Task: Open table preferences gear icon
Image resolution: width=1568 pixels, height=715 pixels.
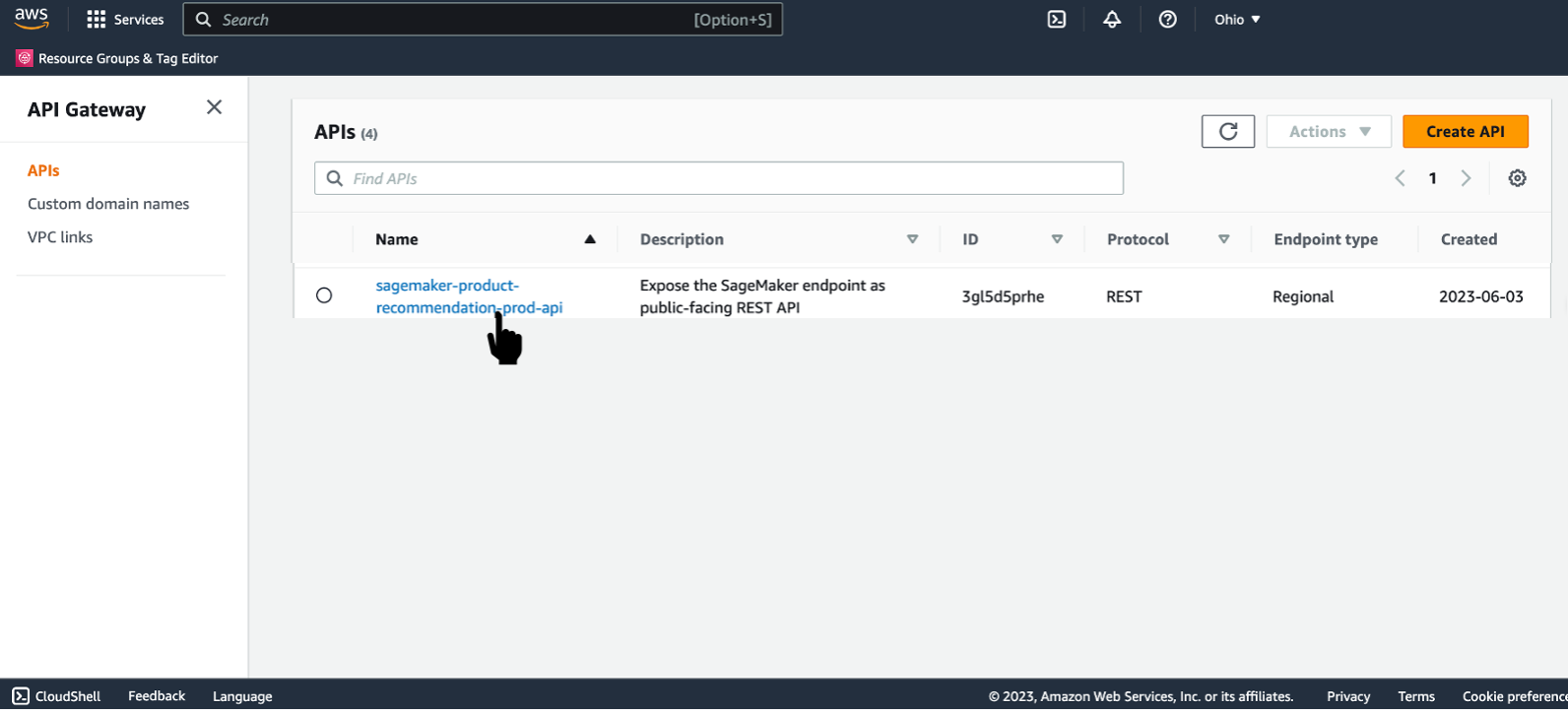Action: pyautogui.click(x=1518, y=178)
